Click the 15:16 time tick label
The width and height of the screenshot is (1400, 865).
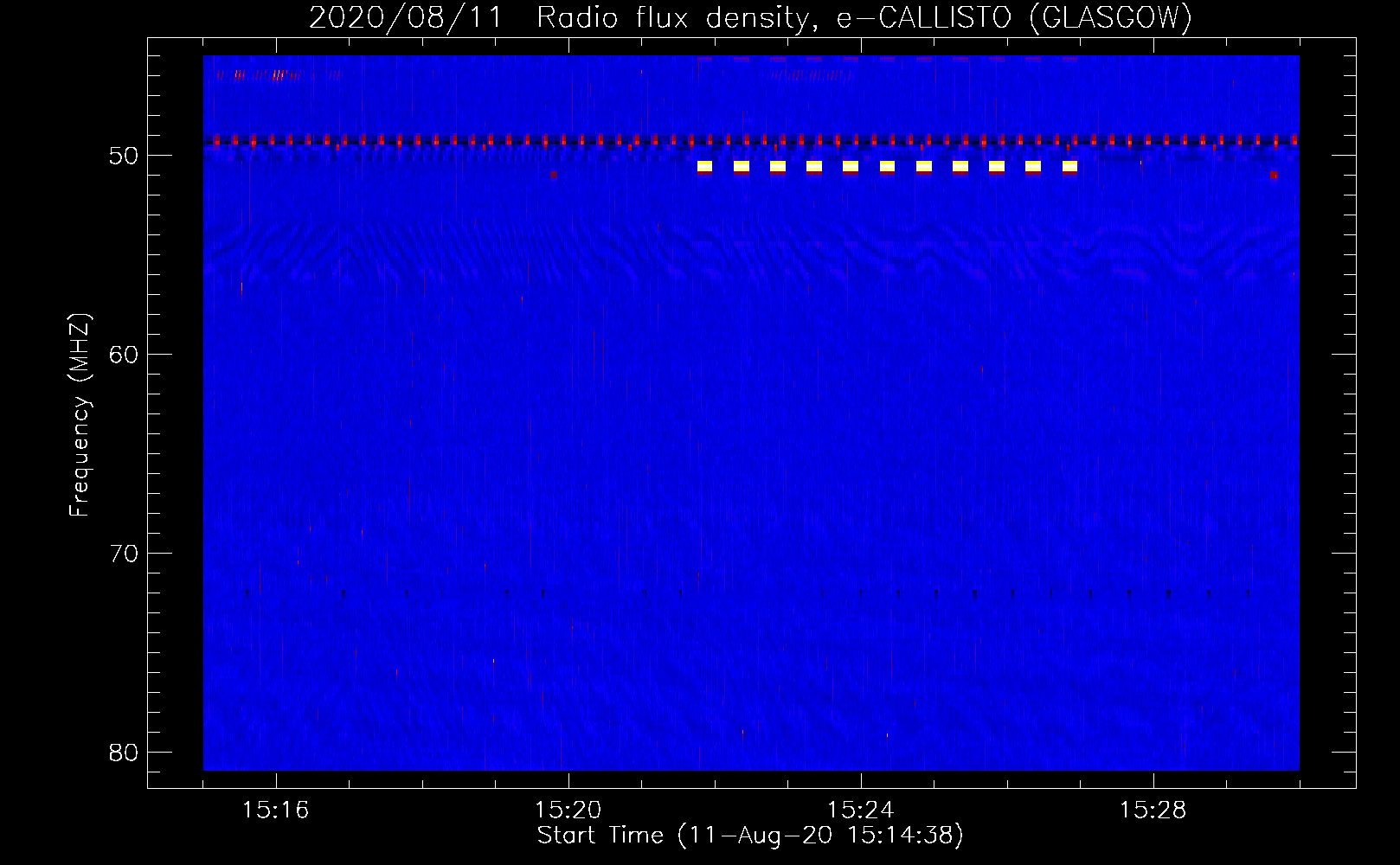(x=275, y=811)
